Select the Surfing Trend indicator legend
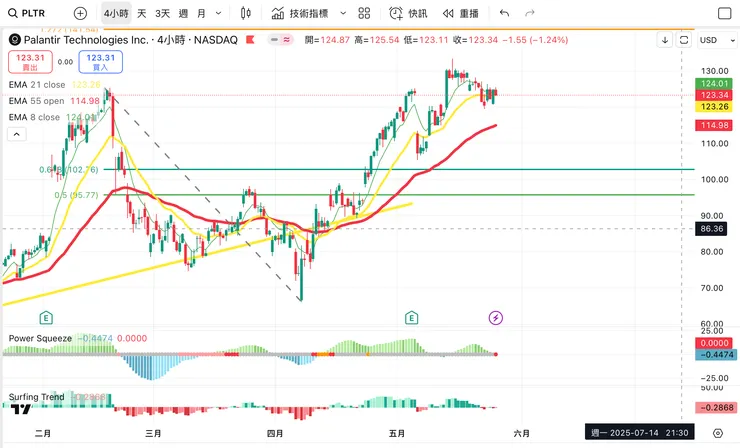The image size is (740, 448). (57, 397)
